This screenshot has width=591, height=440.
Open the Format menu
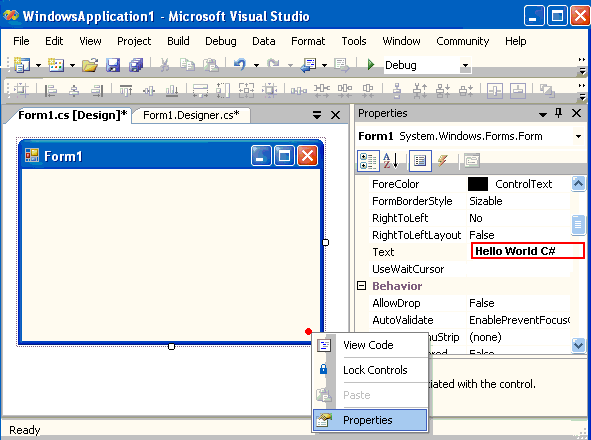coord(308,41)
